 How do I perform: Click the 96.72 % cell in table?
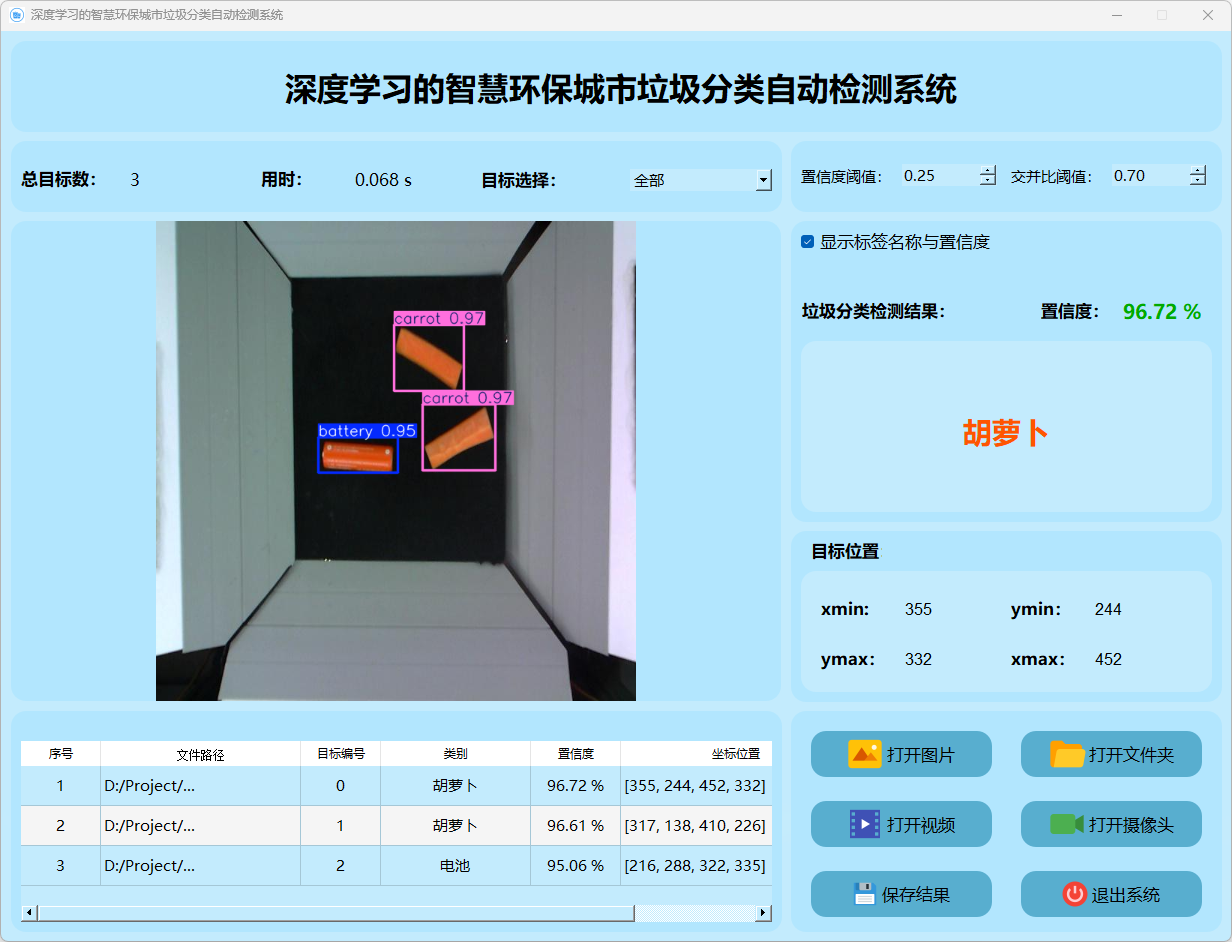[x=575, y=786]
